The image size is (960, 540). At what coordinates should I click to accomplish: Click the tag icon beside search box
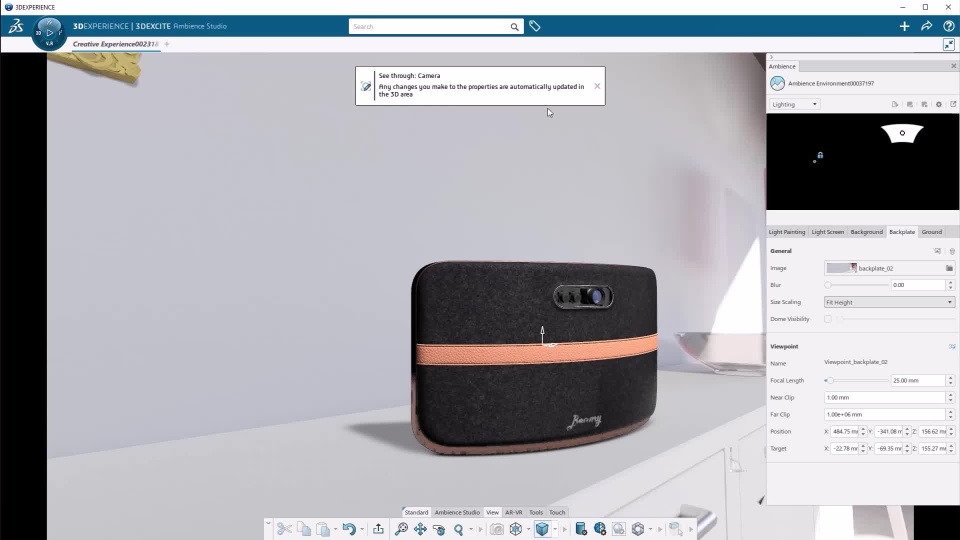pos(535,26)
